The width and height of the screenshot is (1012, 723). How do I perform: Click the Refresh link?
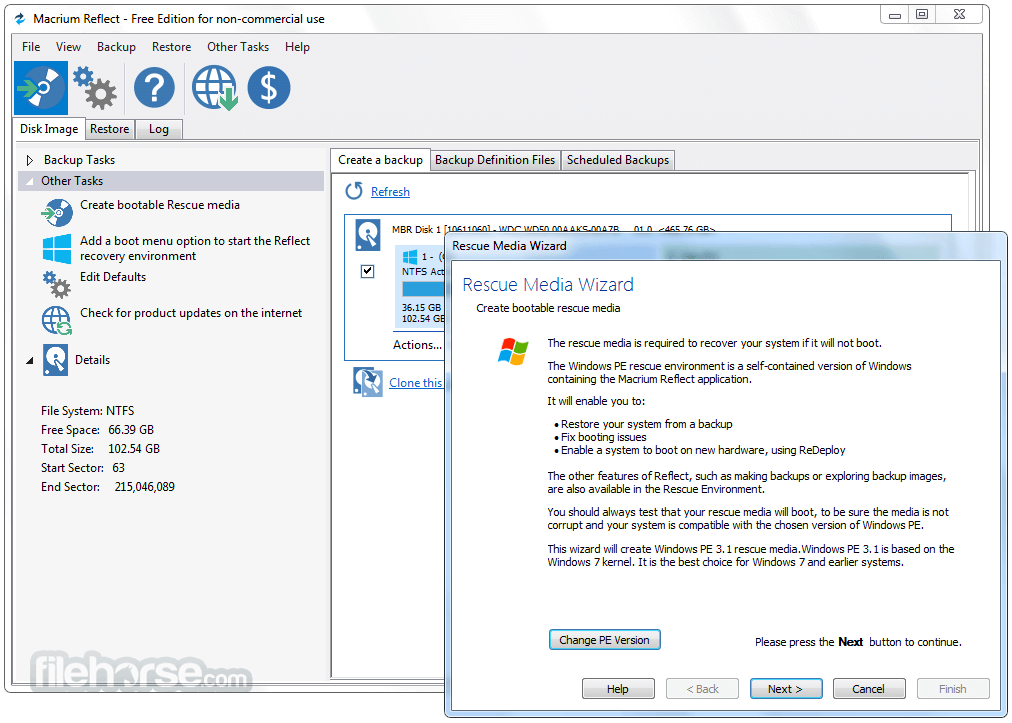pos(390,192)
